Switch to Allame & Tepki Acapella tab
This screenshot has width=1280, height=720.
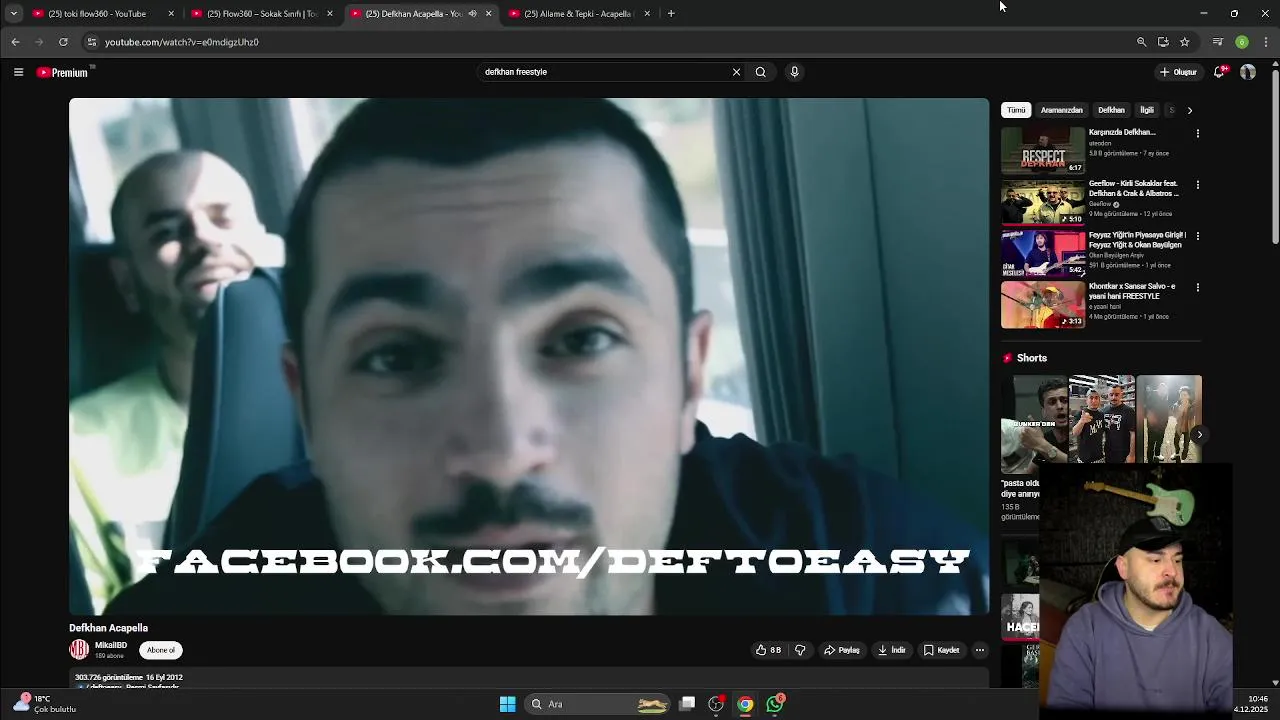[578, 14]
